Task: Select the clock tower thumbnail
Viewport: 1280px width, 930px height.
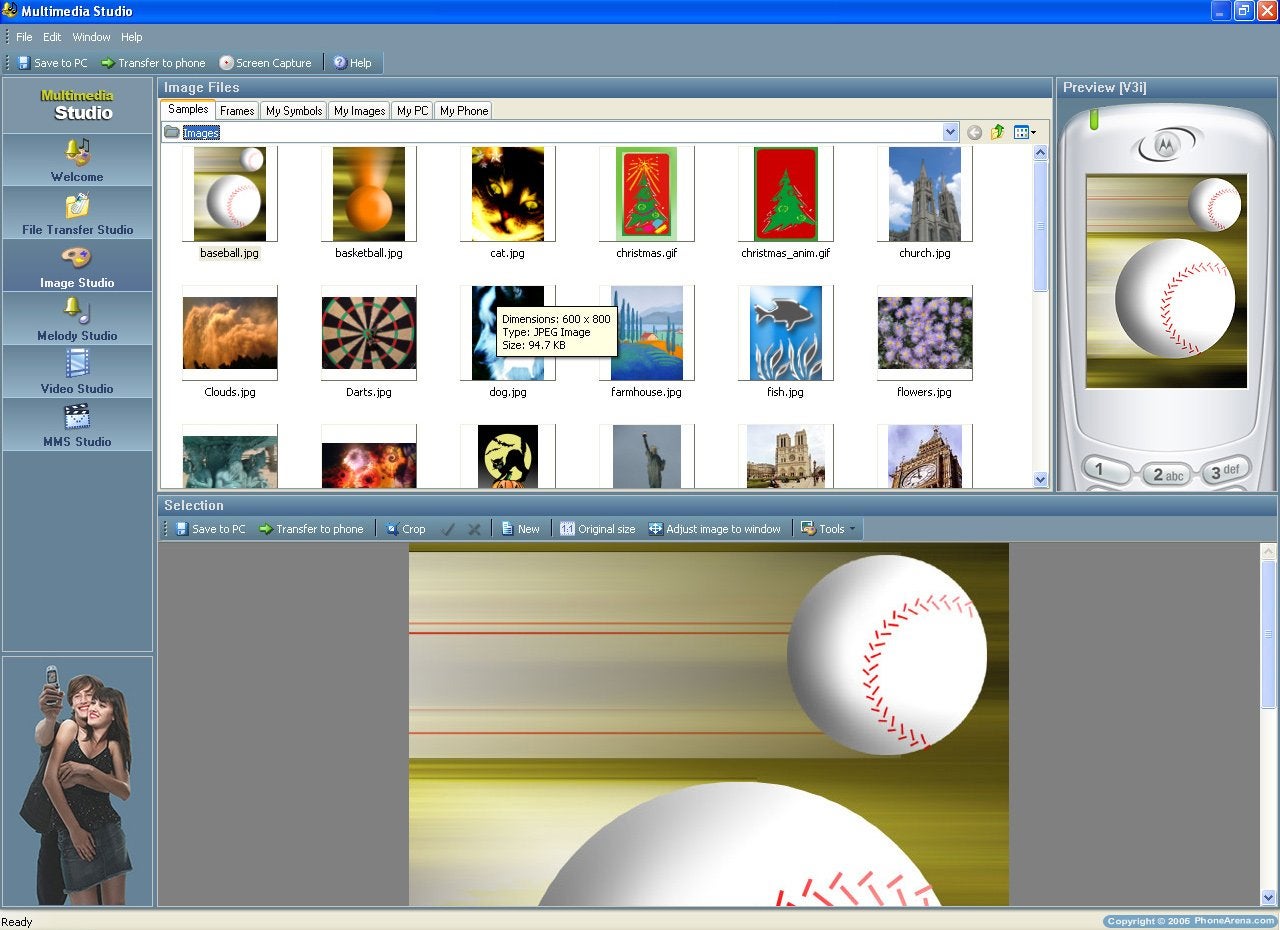Action: coord(924,456)
